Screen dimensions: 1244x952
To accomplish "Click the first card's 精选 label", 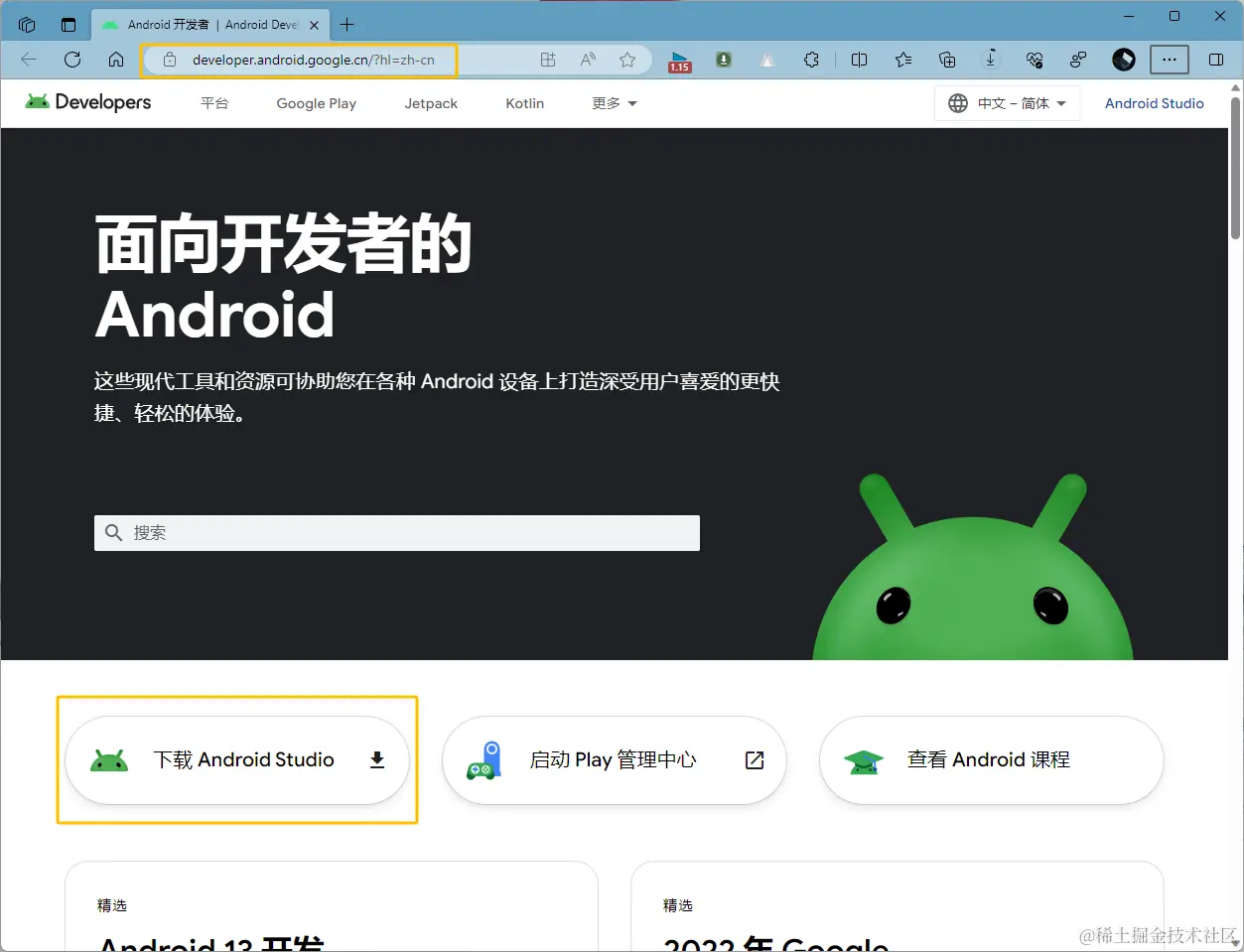I will point(112,905).
